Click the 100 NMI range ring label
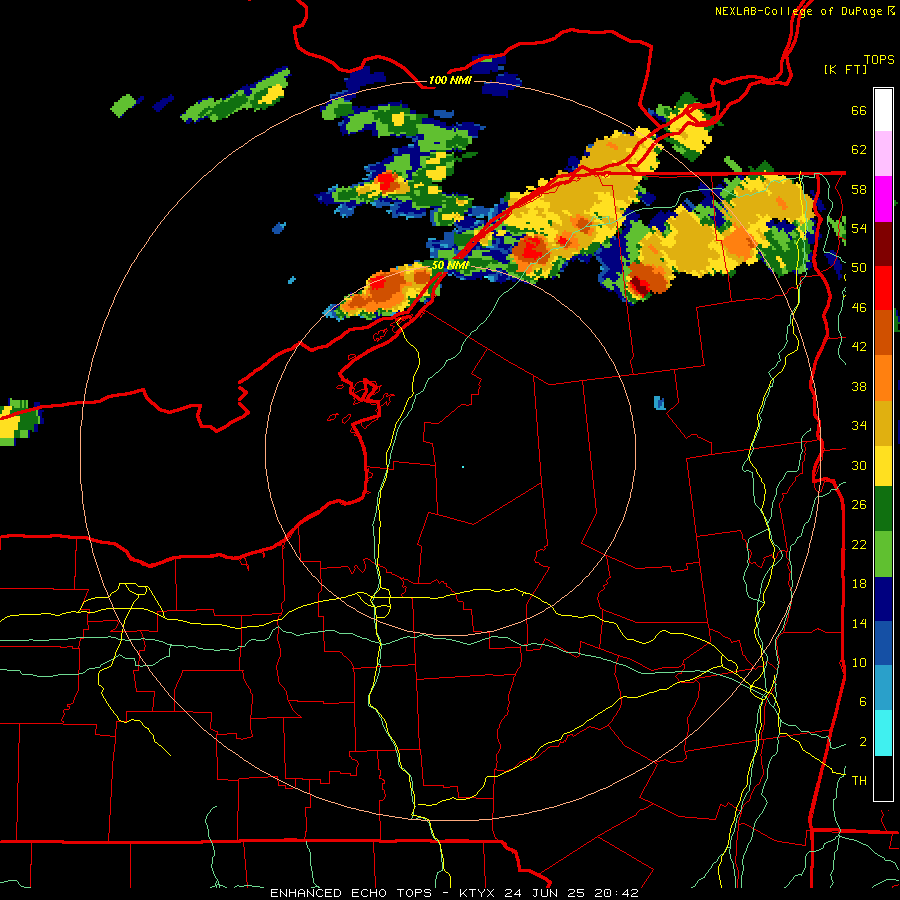The width and height of the screenshot is (900, 900). [x=450, y=80]
